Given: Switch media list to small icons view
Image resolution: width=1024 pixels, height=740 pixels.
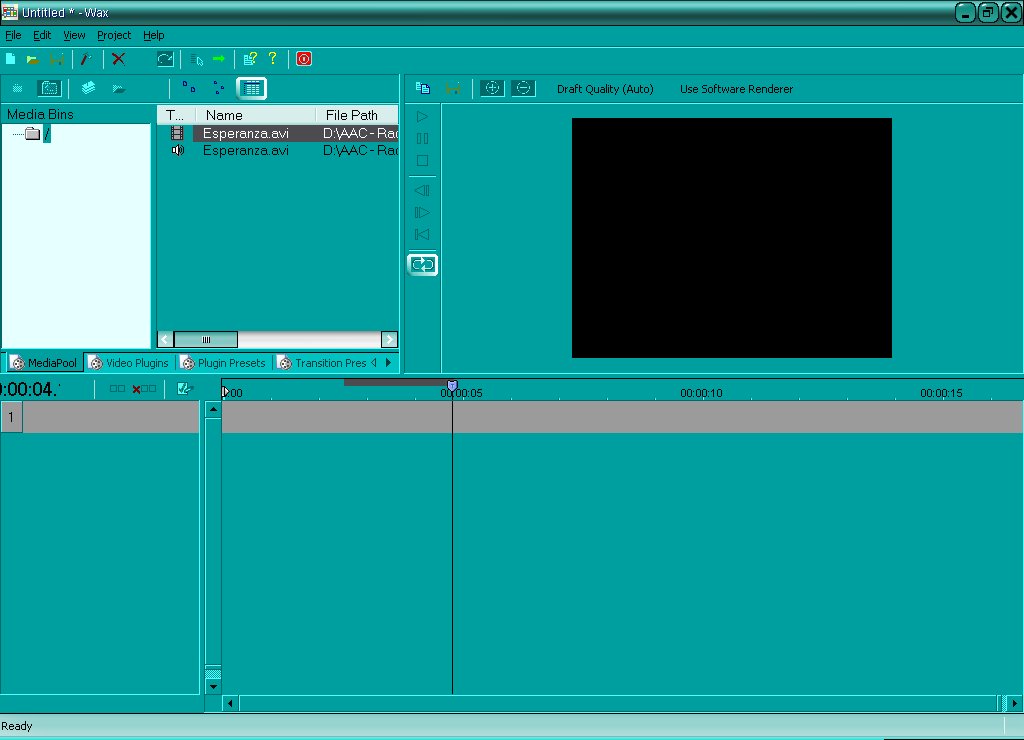Looking at the screenshot, I should (x=219, y=88).
